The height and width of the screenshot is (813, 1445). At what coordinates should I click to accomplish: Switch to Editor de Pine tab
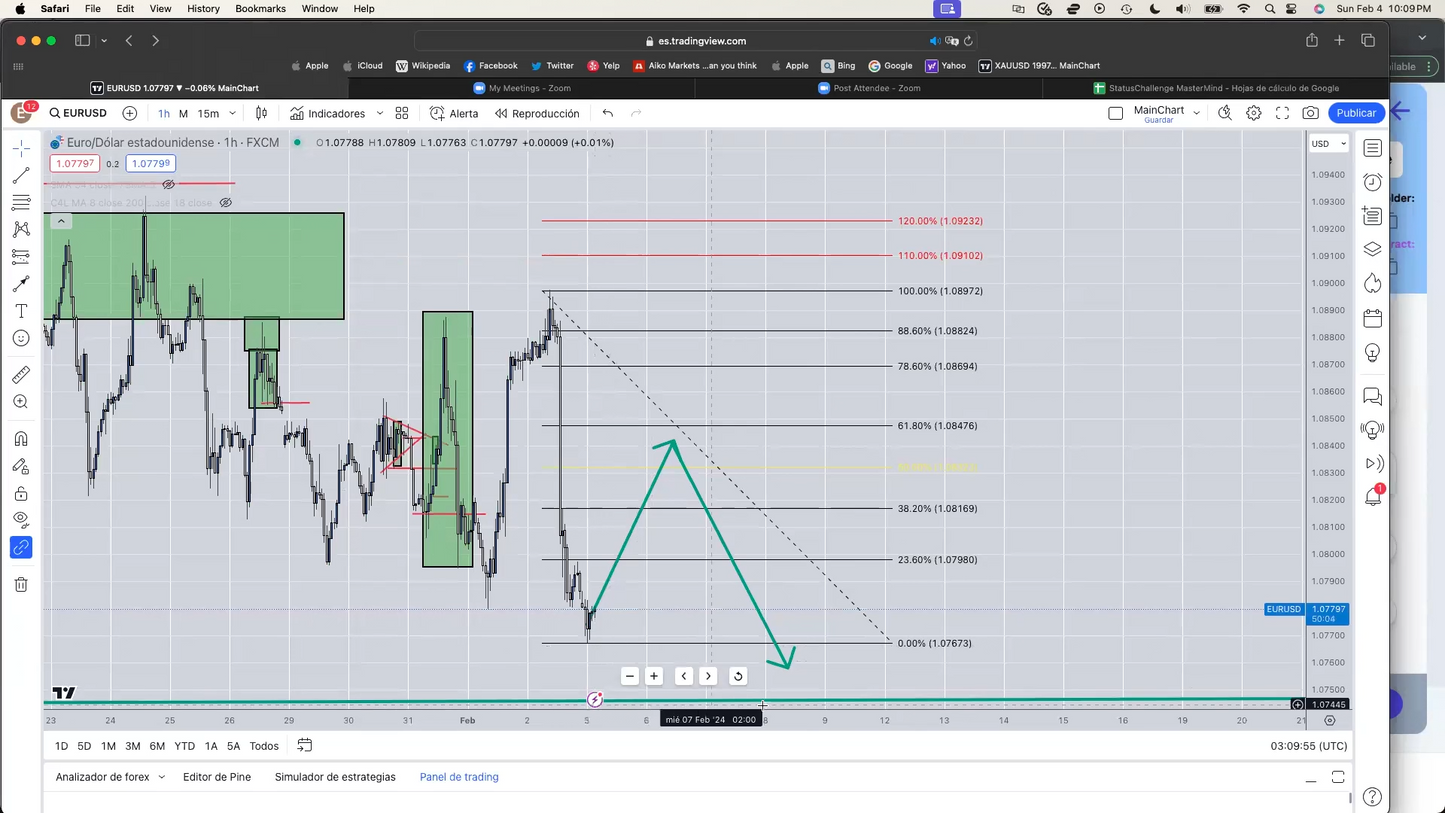(x=217, y=777)
